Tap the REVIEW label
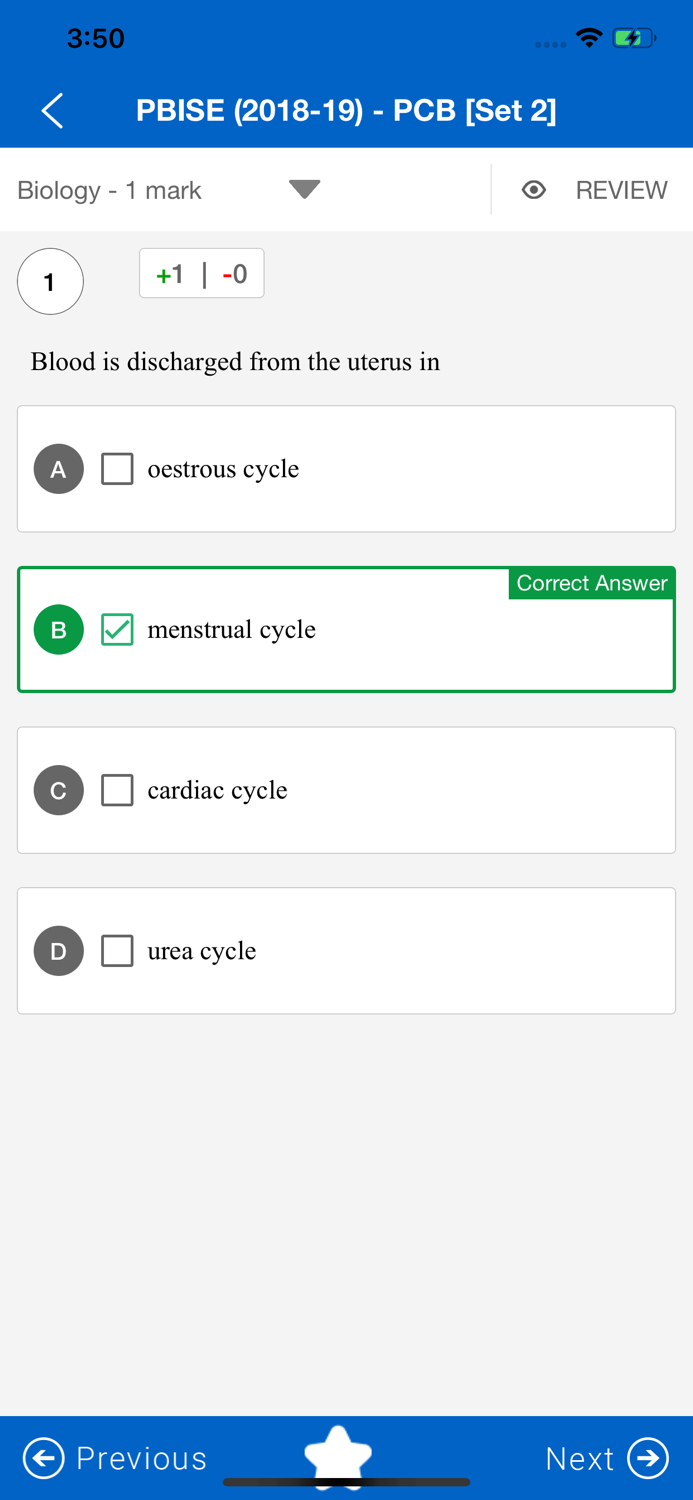Screen dimensions: 693x1500 click(621, 190)
